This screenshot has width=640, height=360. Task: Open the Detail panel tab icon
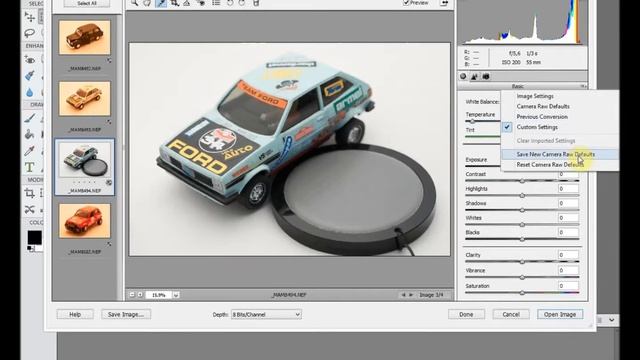pyautogui.click(x=474, y=76)
